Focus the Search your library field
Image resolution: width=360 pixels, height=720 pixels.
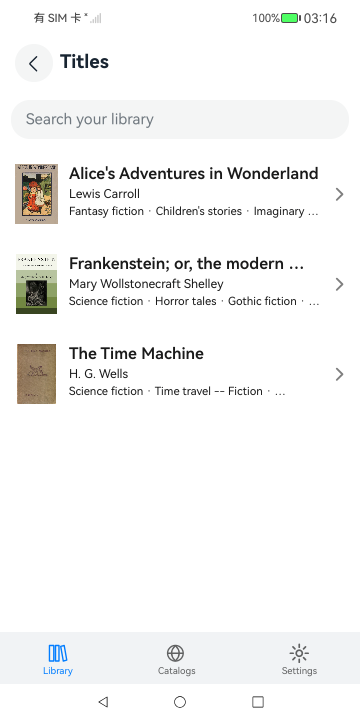coord(180,119)
